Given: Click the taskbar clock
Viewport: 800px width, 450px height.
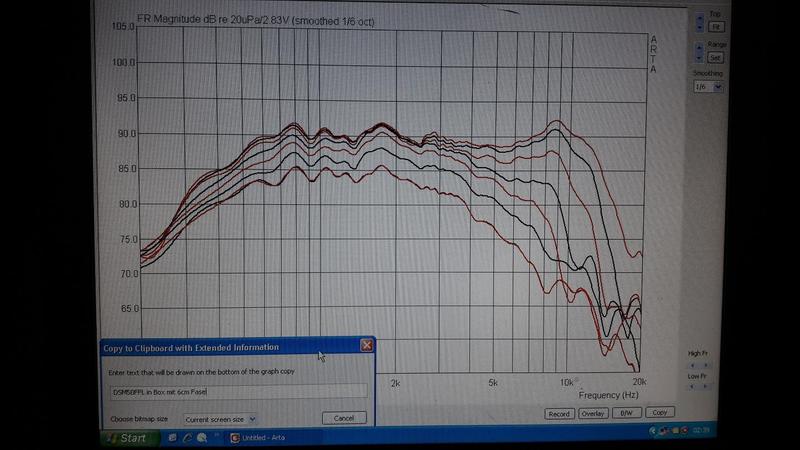Looking at the screenshot, I should (x=701, y=430).
